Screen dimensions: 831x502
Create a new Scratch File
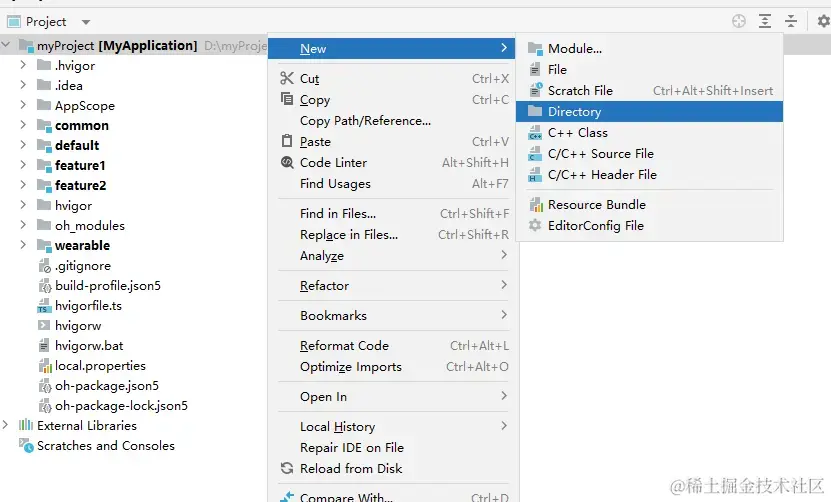click(x=649, y=91)
